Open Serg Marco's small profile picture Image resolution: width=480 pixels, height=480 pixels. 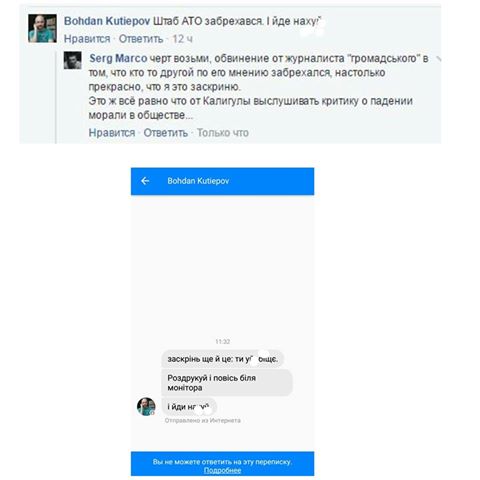point(72,60)
